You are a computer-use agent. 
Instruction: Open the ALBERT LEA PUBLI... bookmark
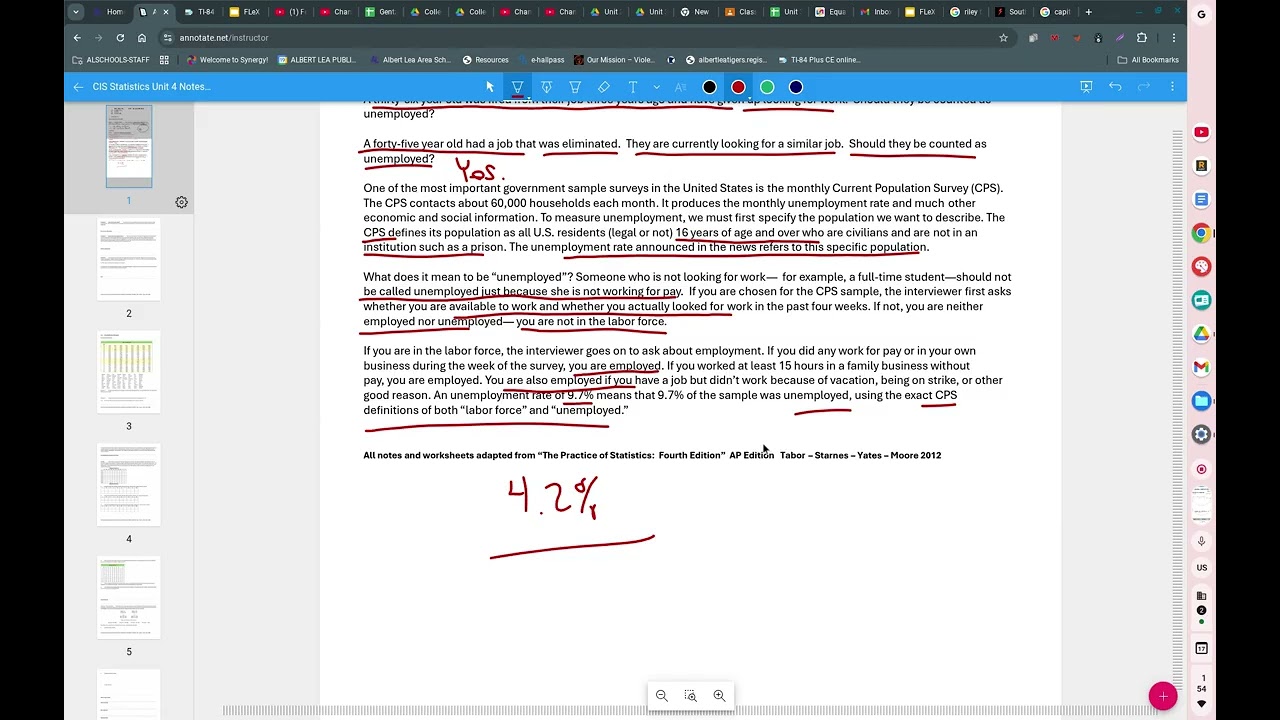pyautogui.click(x=316, y=60)
